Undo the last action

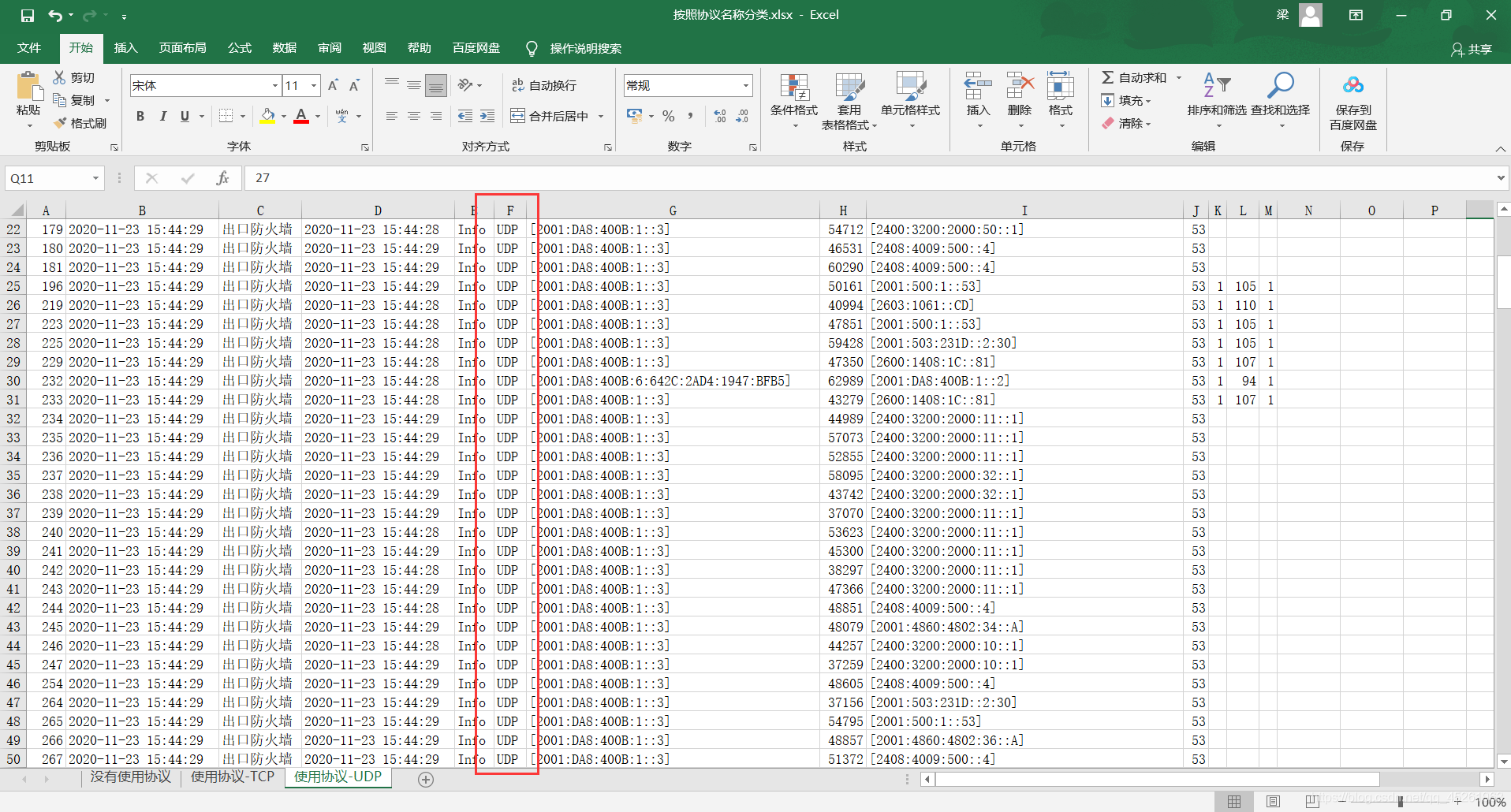pyautogui.click(x=54, y=15)
